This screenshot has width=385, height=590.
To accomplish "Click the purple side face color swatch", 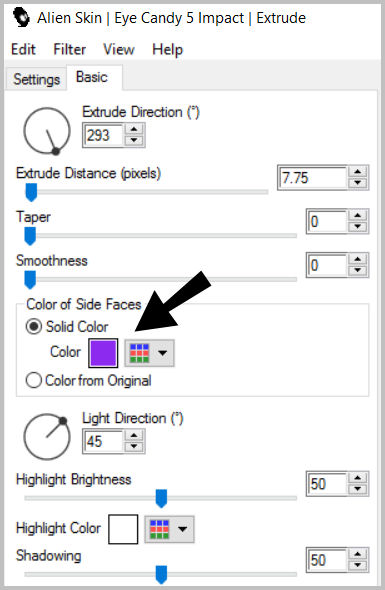I will click(x=103, y=353).
